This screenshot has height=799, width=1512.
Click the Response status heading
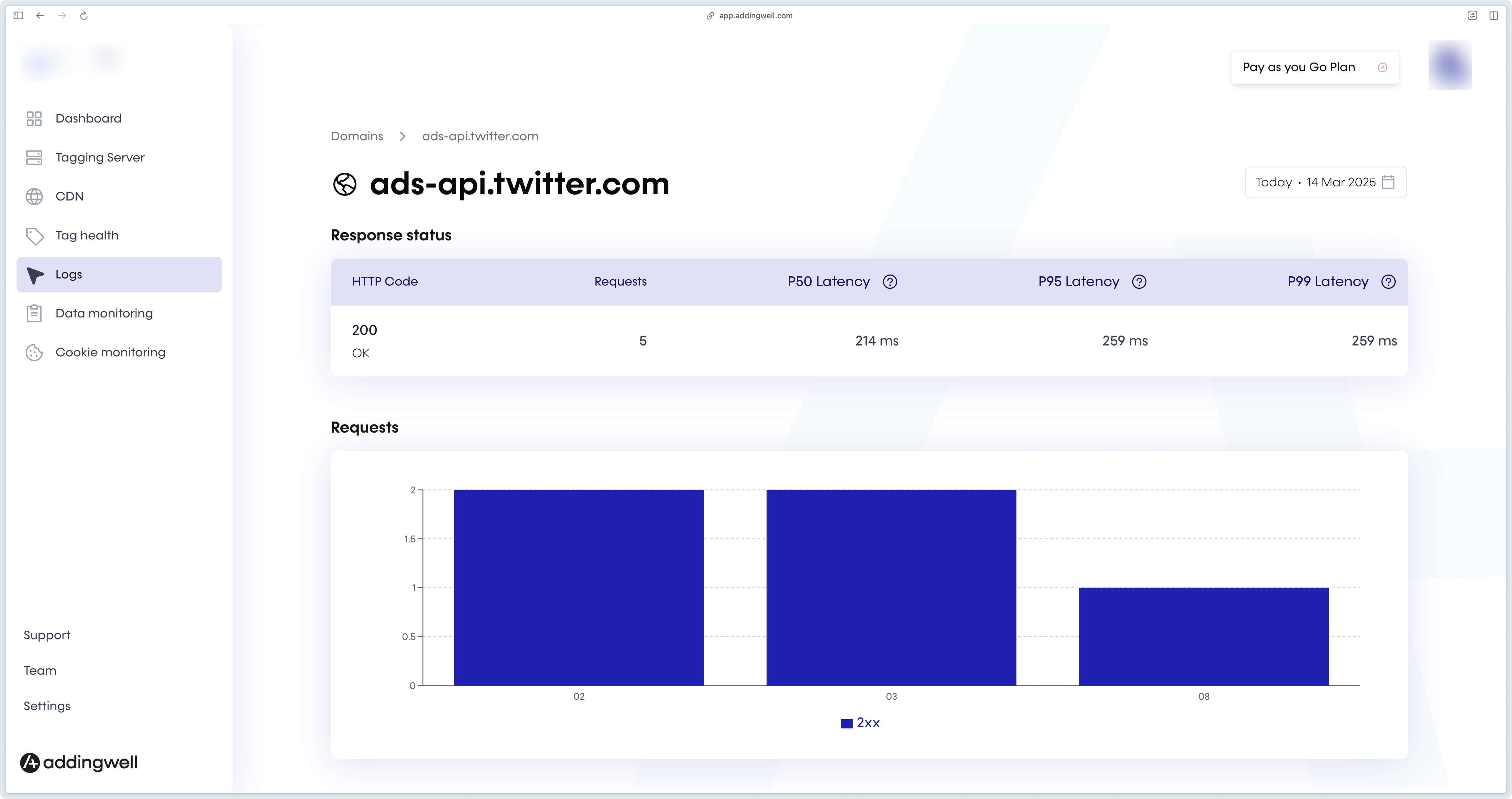391,235
